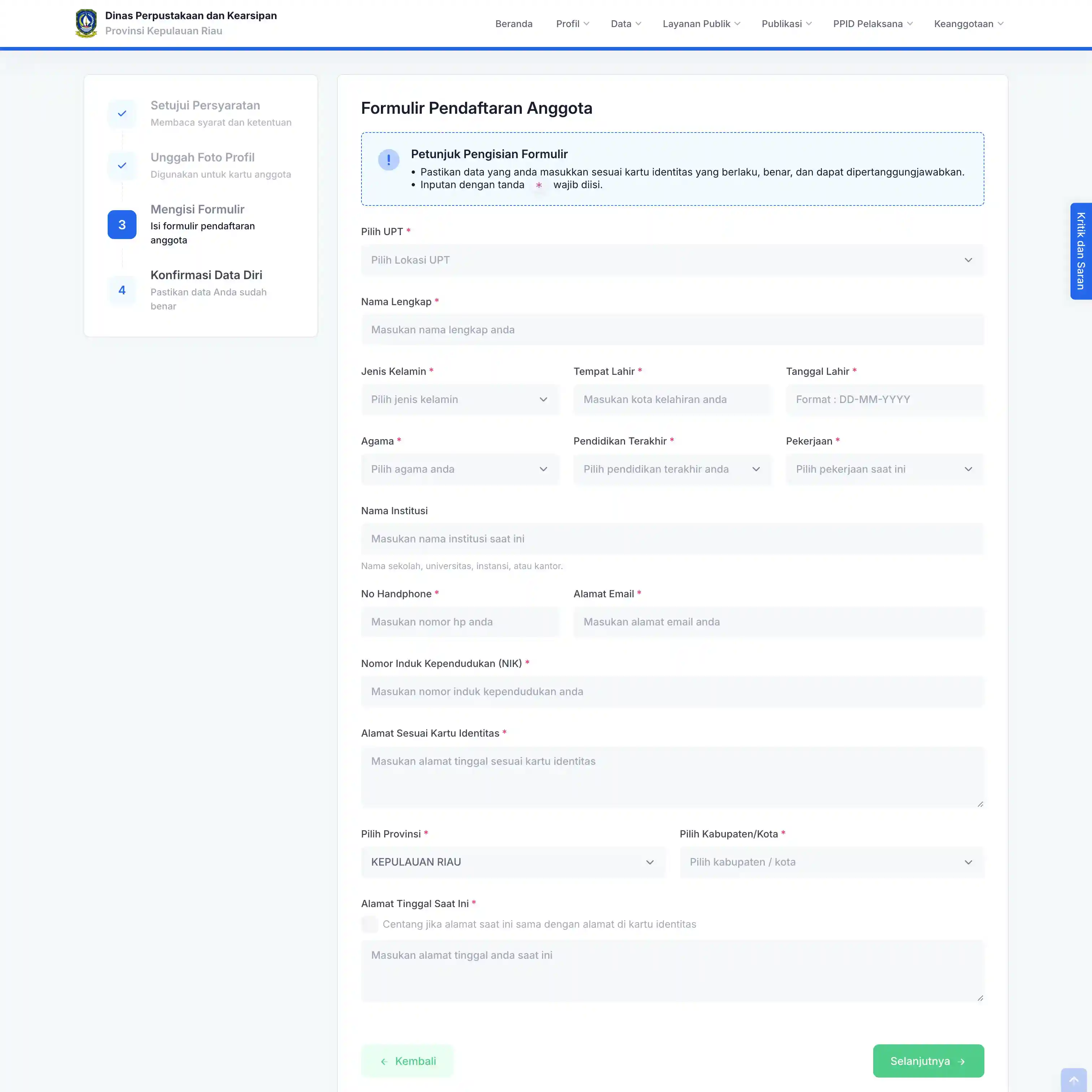Expand the Pilih pendidikan terakhir dropdown
The width and height of the screenshot is (1092, 1092).
pos(672,469)
